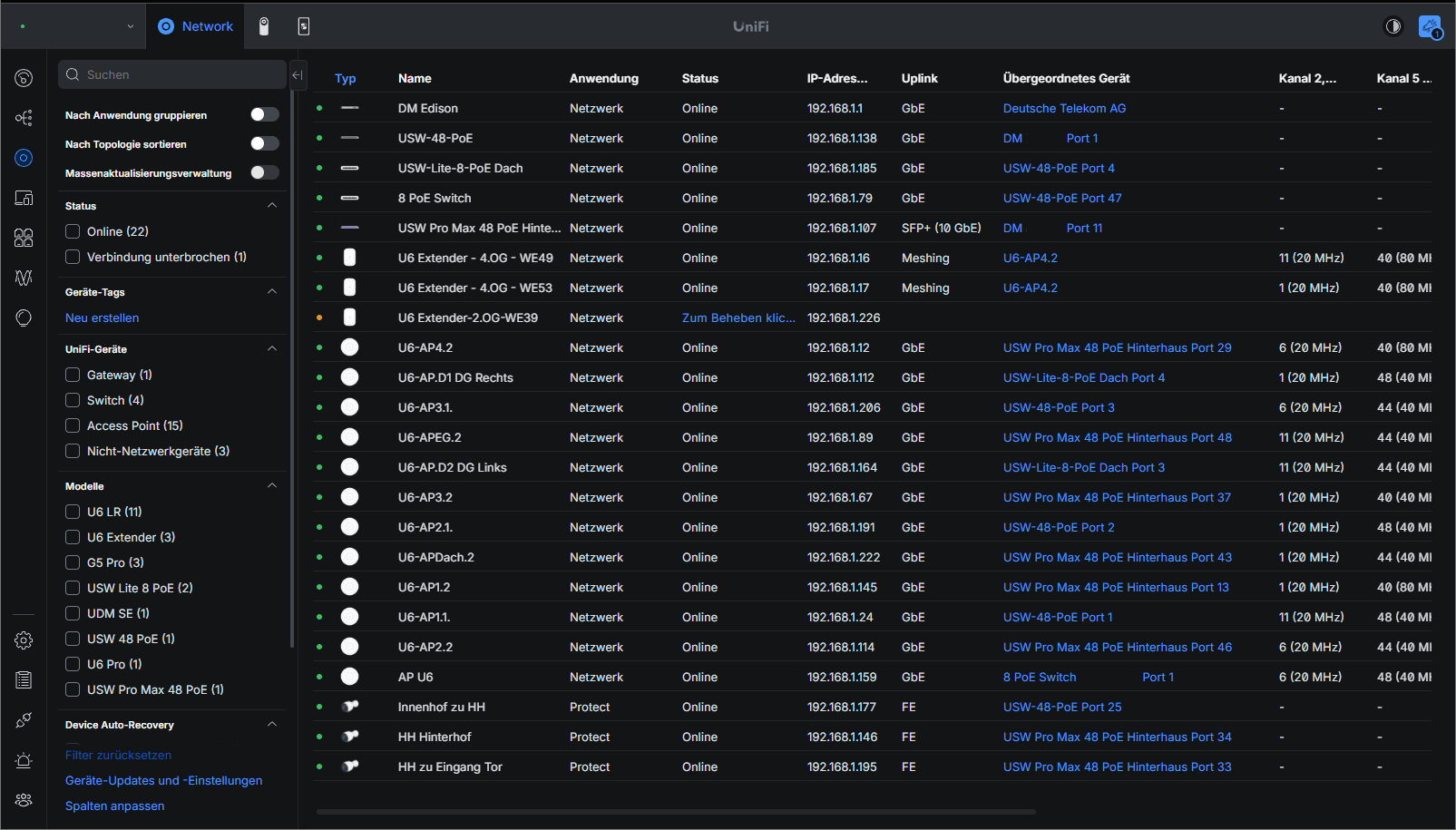Click Neu erstellen to create tag
1456x830 pixels.
coord(102,317)
